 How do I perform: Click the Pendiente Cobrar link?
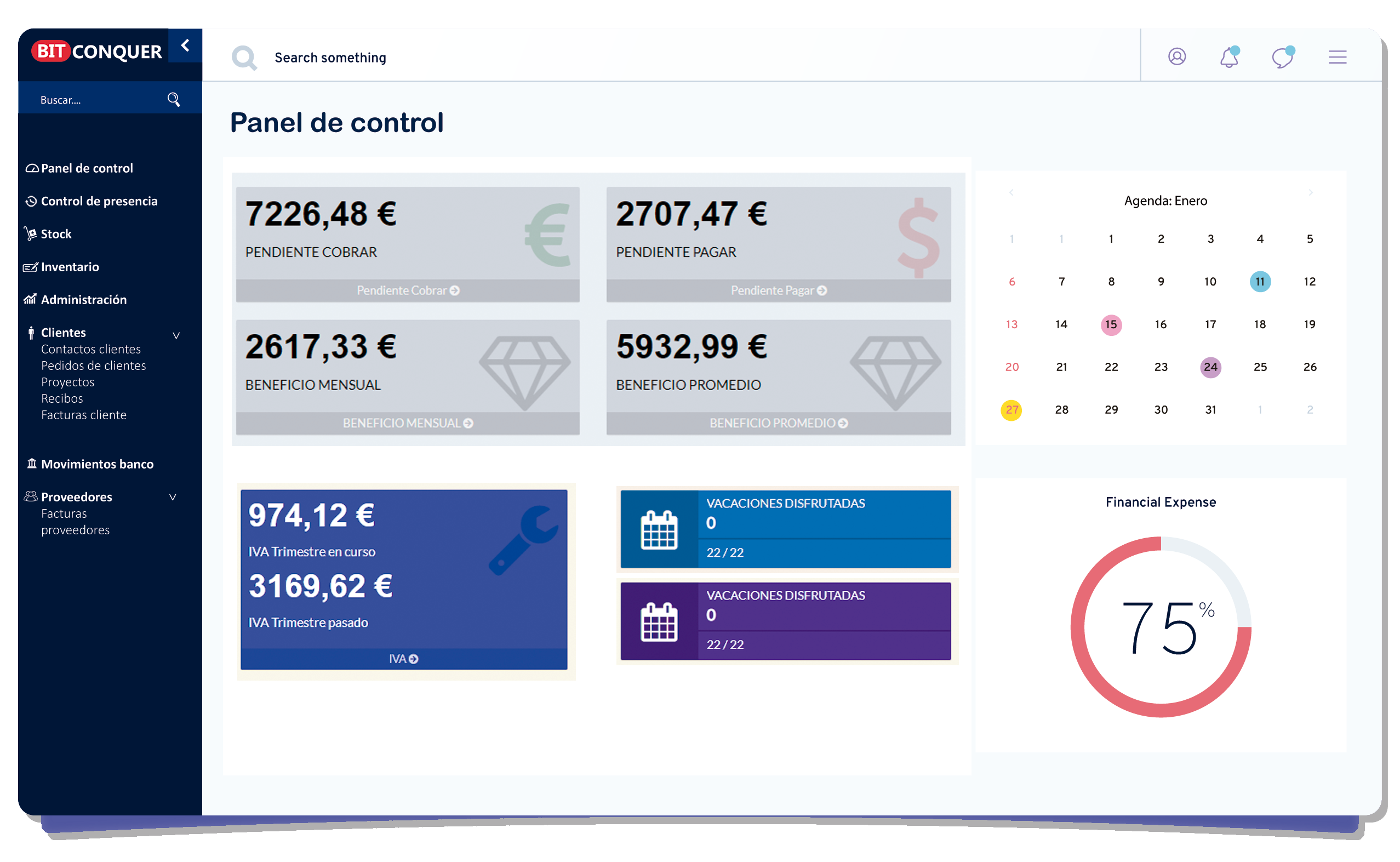[x=408, y=290]
